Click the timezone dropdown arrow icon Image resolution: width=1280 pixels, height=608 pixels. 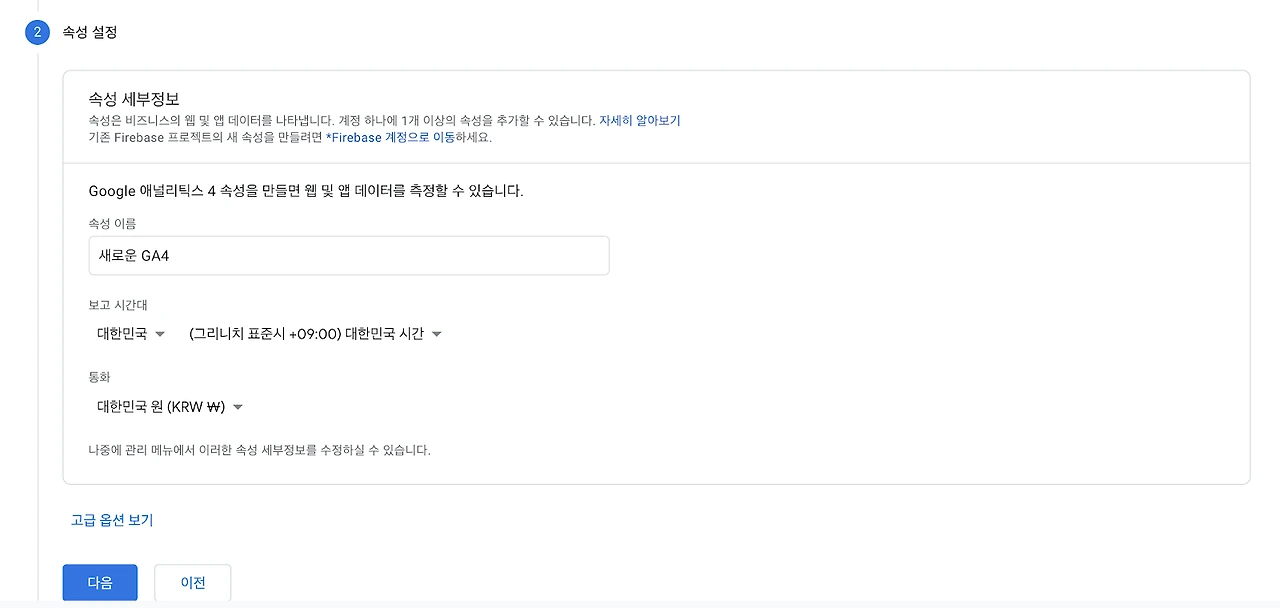pos(436,334)
